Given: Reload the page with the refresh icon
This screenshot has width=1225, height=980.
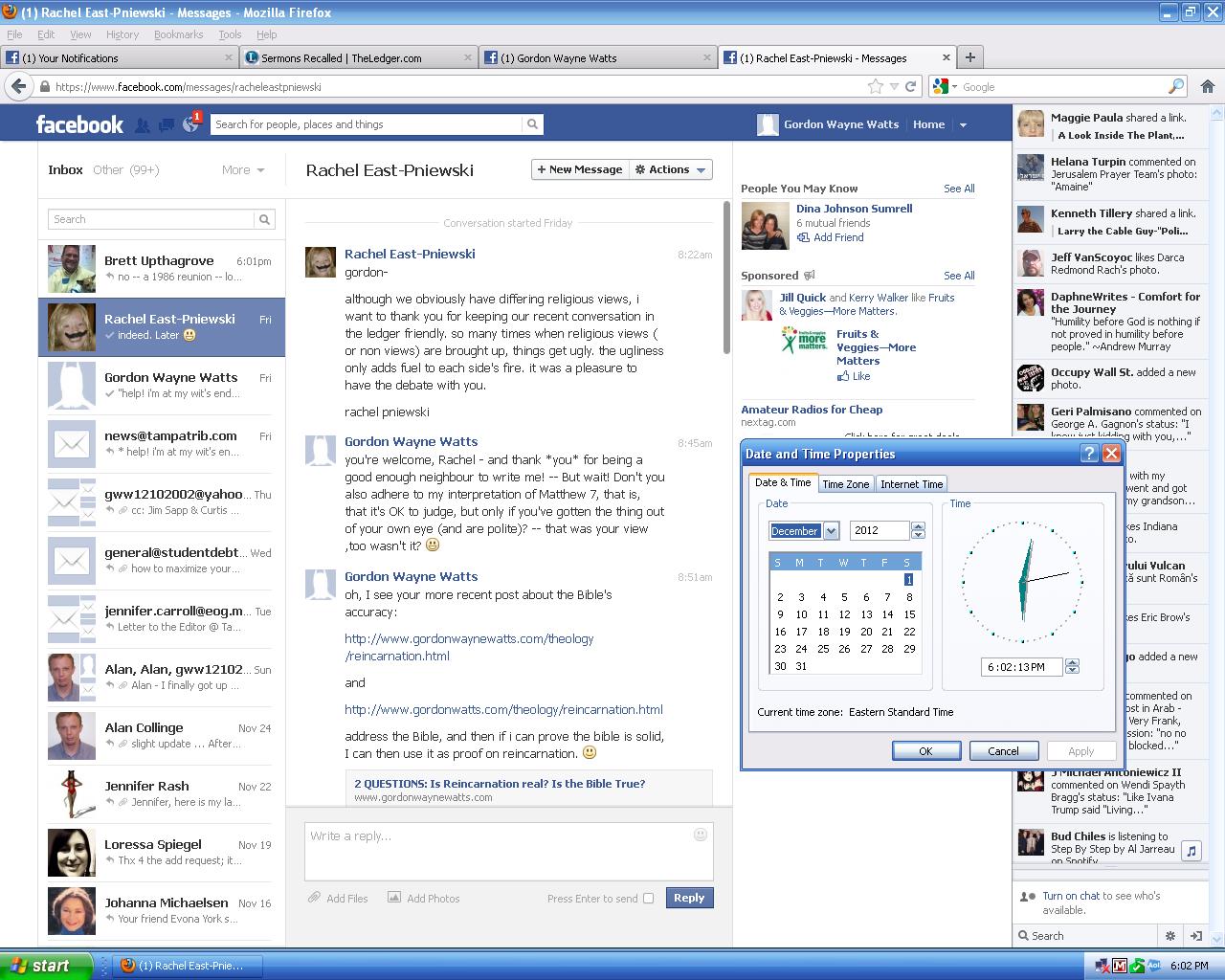Looking at the screenshot, I should 911,86.
